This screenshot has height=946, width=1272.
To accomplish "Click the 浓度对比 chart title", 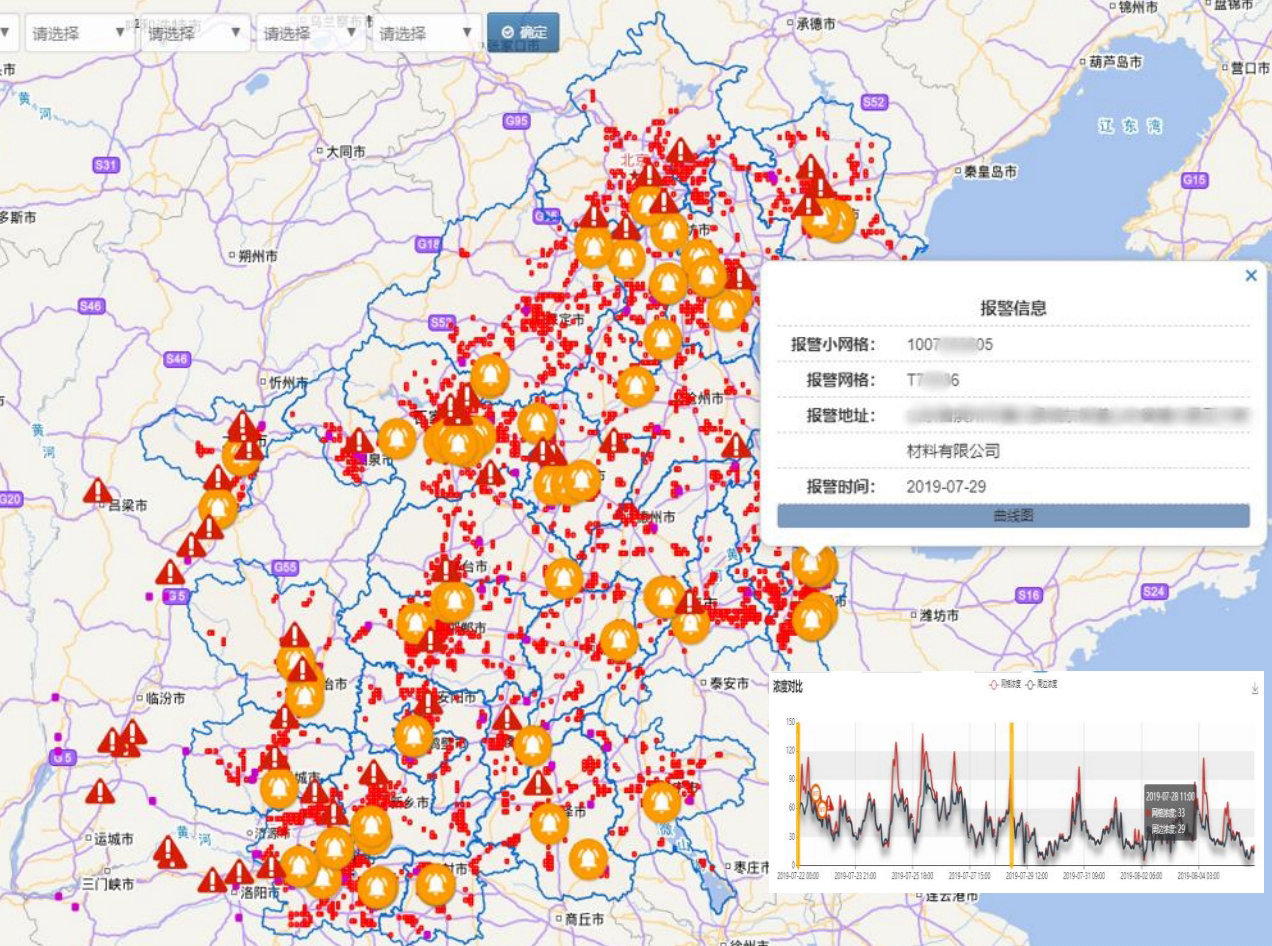I will pos(787,687).
